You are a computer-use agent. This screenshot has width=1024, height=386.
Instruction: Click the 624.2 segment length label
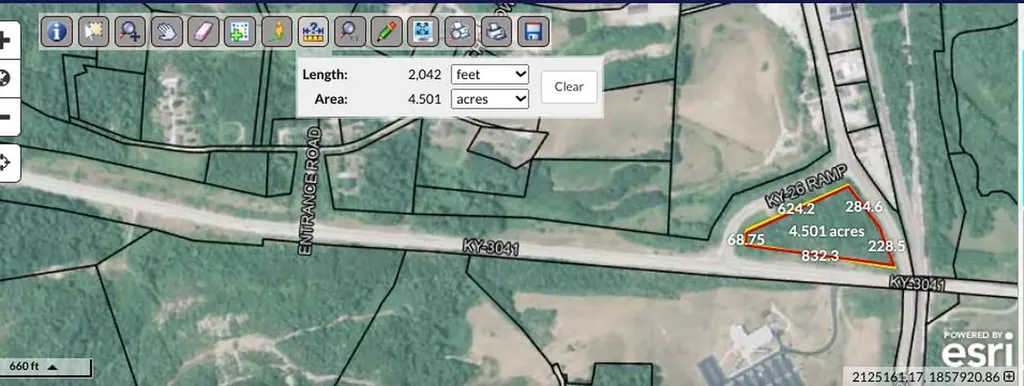pos(795,209)
